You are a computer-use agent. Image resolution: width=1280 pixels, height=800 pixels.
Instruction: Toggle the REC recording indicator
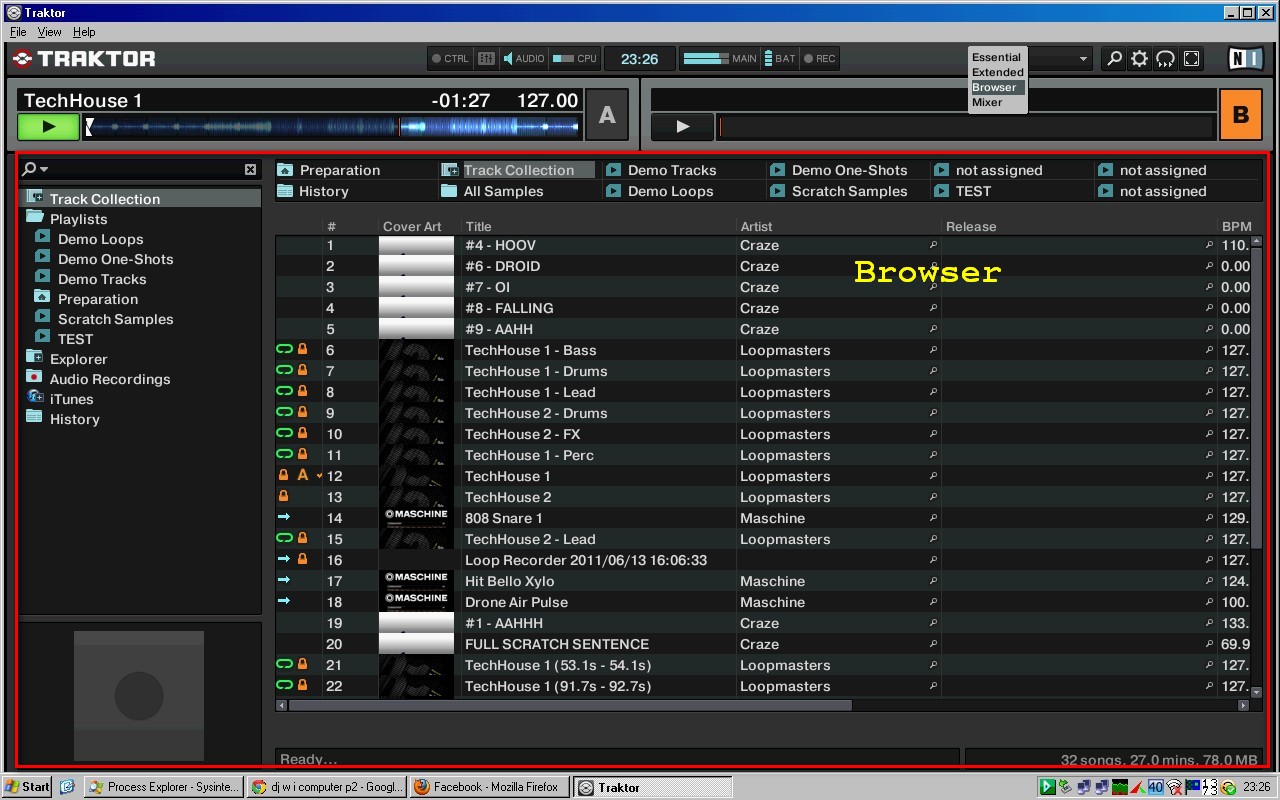pos(819,59)
